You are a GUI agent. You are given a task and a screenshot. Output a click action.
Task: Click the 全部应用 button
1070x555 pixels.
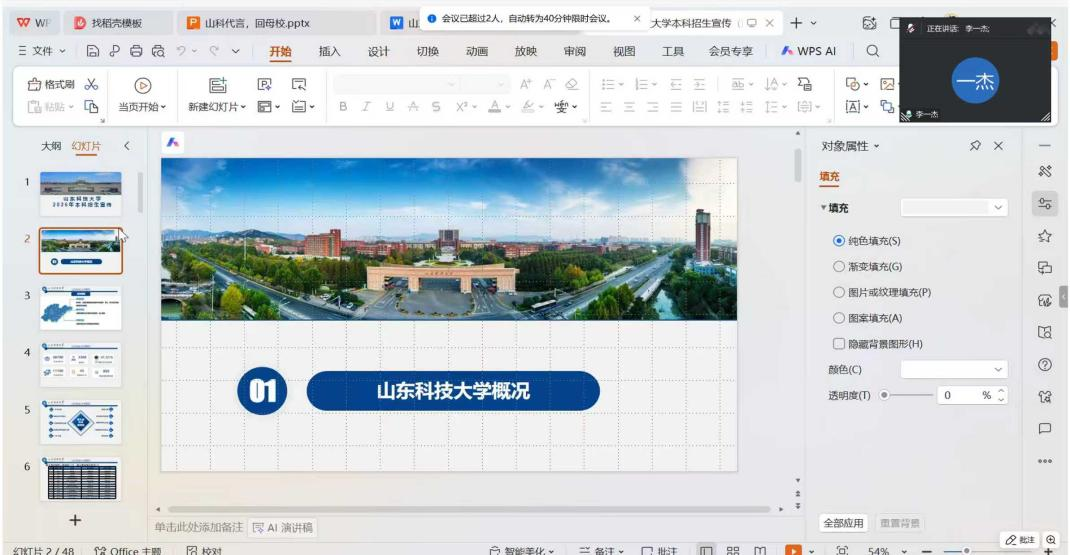(843, 523)
